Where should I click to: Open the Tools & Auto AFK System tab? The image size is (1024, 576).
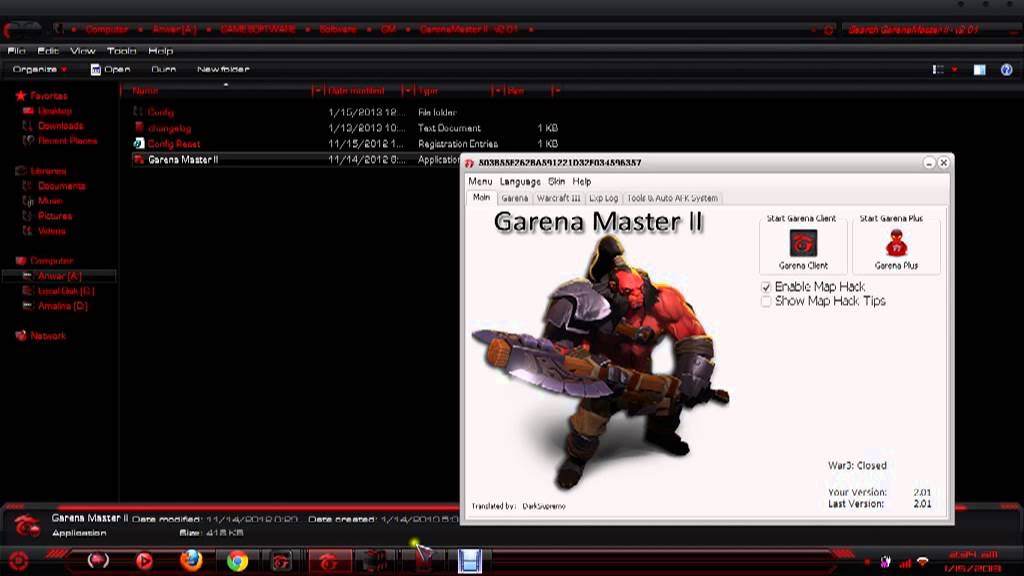point(672,198)
